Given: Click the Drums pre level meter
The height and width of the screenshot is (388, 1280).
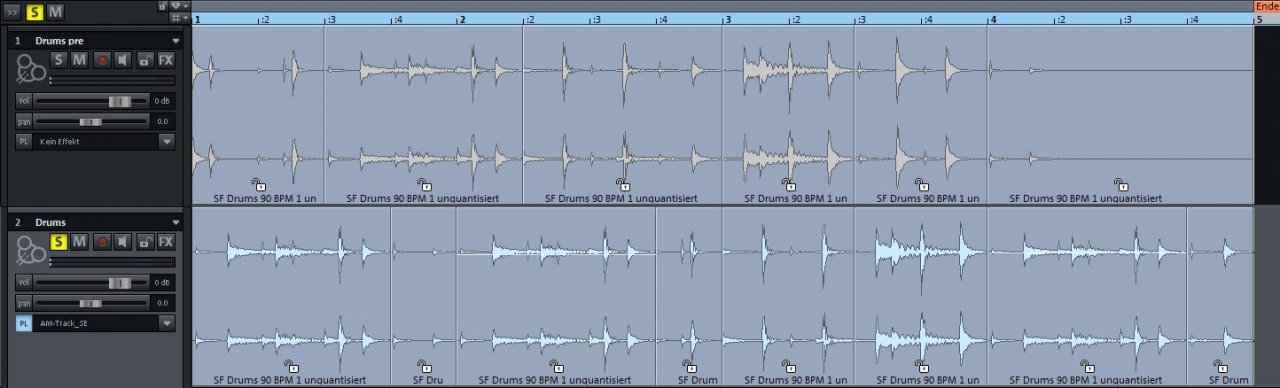Looking at the screenshot, I should coord(112,80).
